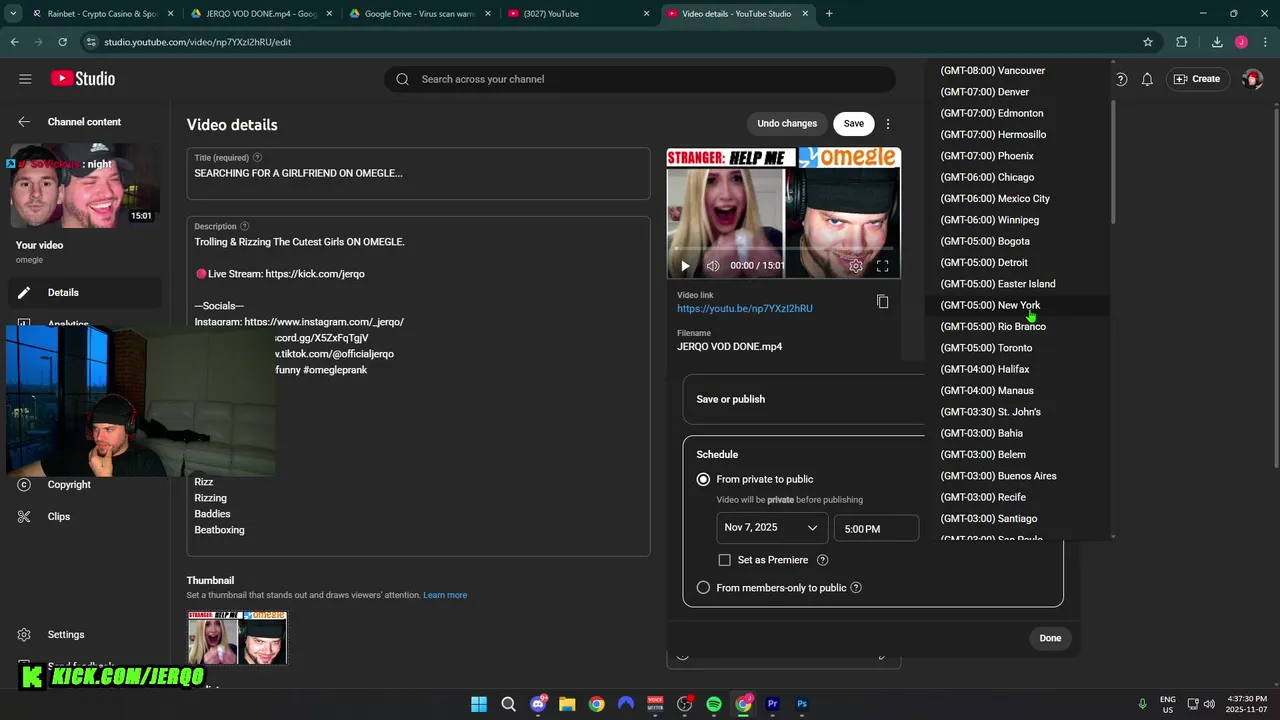This screenshot has height=720, width=1280.
Task: Open the channel account avatar
Action: (1252, 79)
